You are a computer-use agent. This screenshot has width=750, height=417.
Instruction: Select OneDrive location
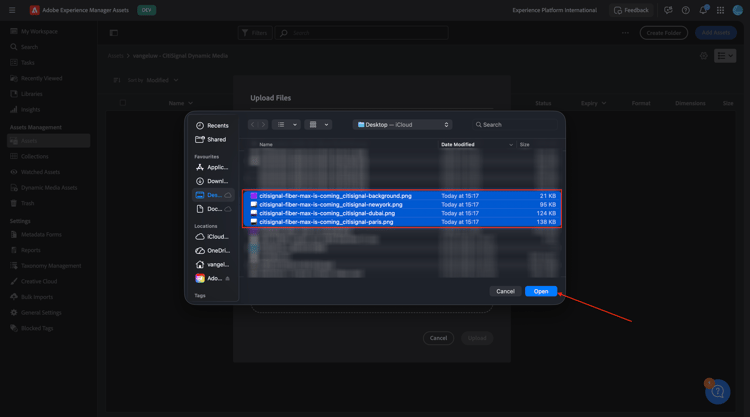212,251
